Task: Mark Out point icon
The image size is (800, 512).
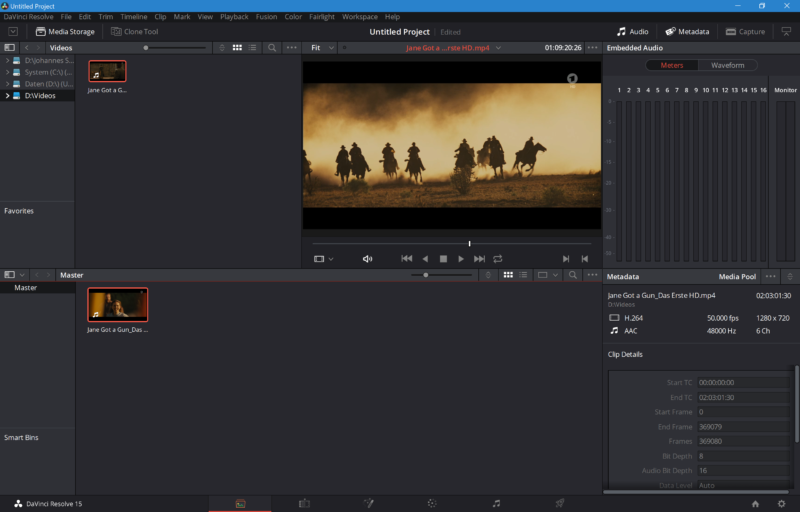Action: pyautogui.click(x=585, y=259)
